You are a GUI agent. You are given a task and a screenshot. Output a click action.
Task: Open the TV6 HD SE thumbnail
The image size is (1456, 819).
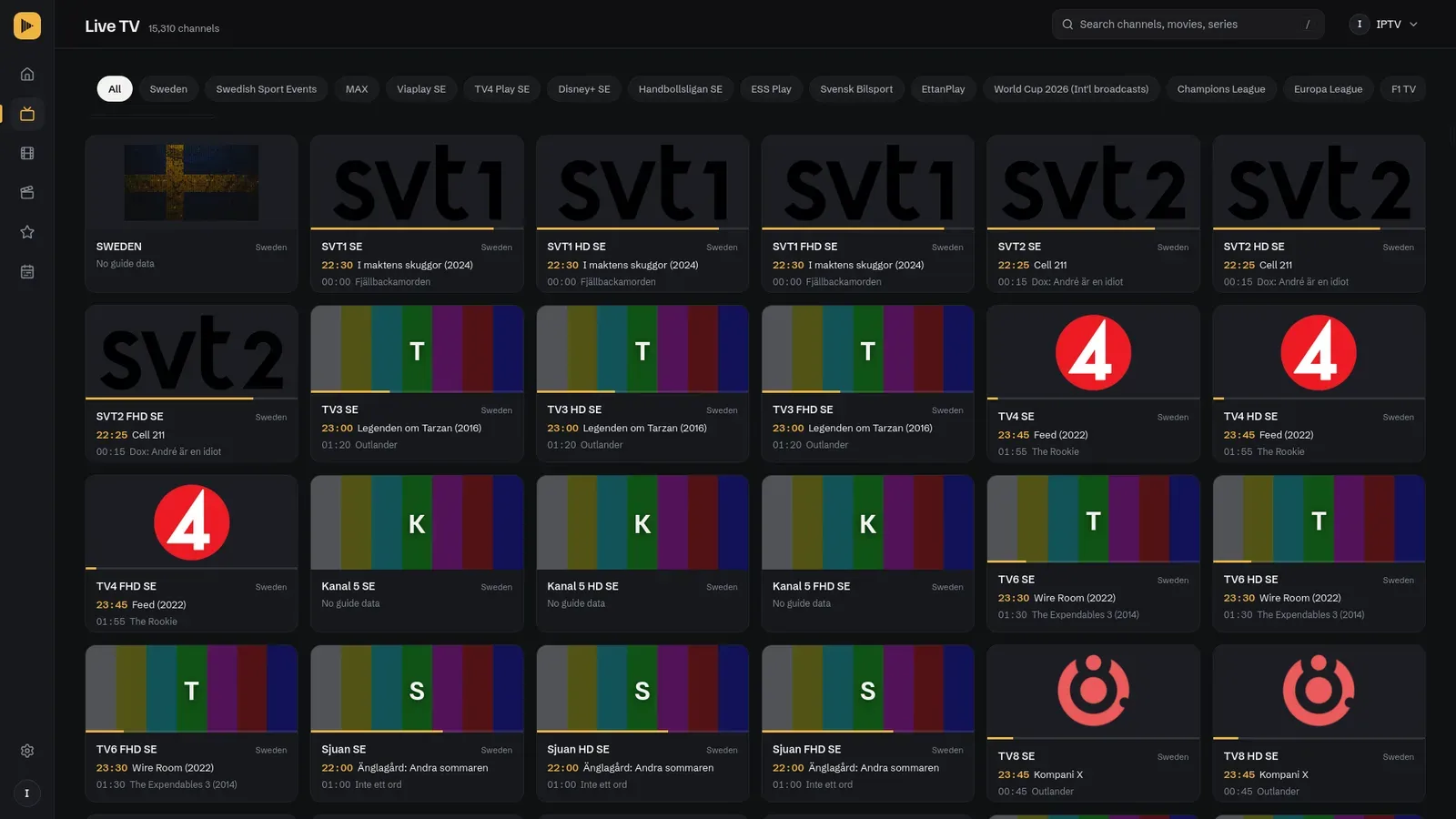[x=1319, y=519]
